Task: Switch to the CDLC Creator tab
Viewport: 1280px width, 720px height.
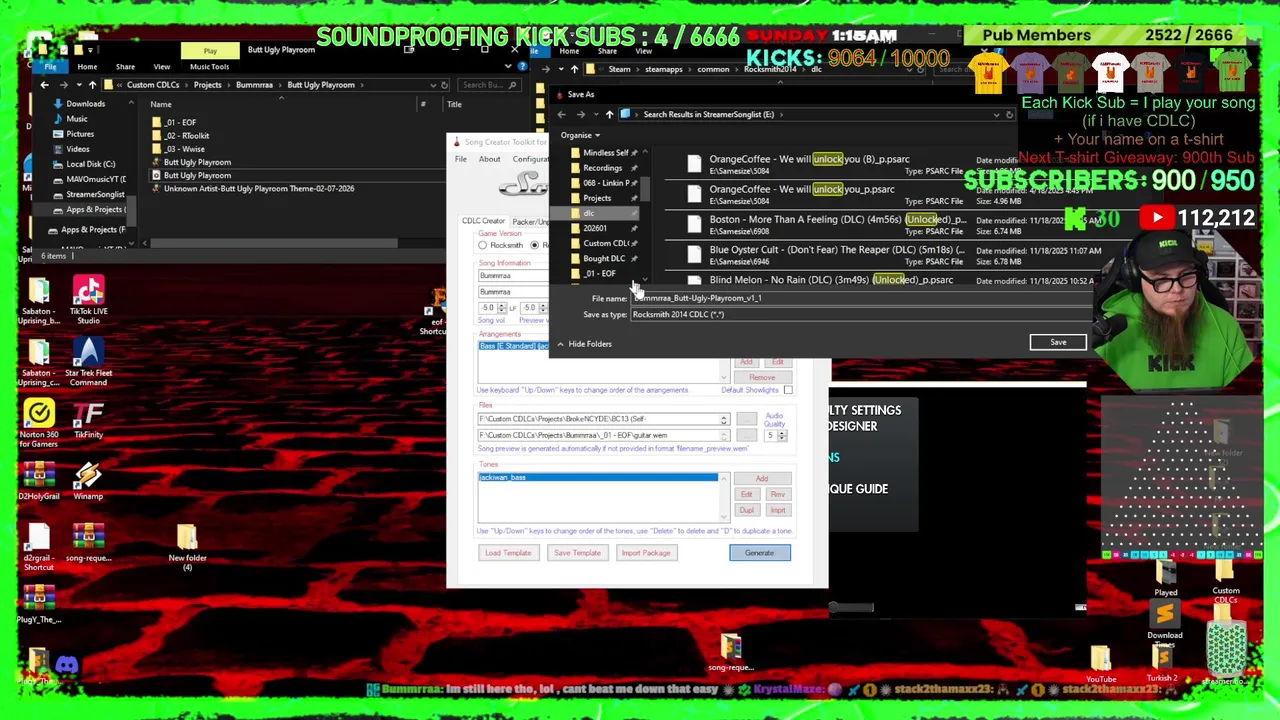Action: [483, 221]
